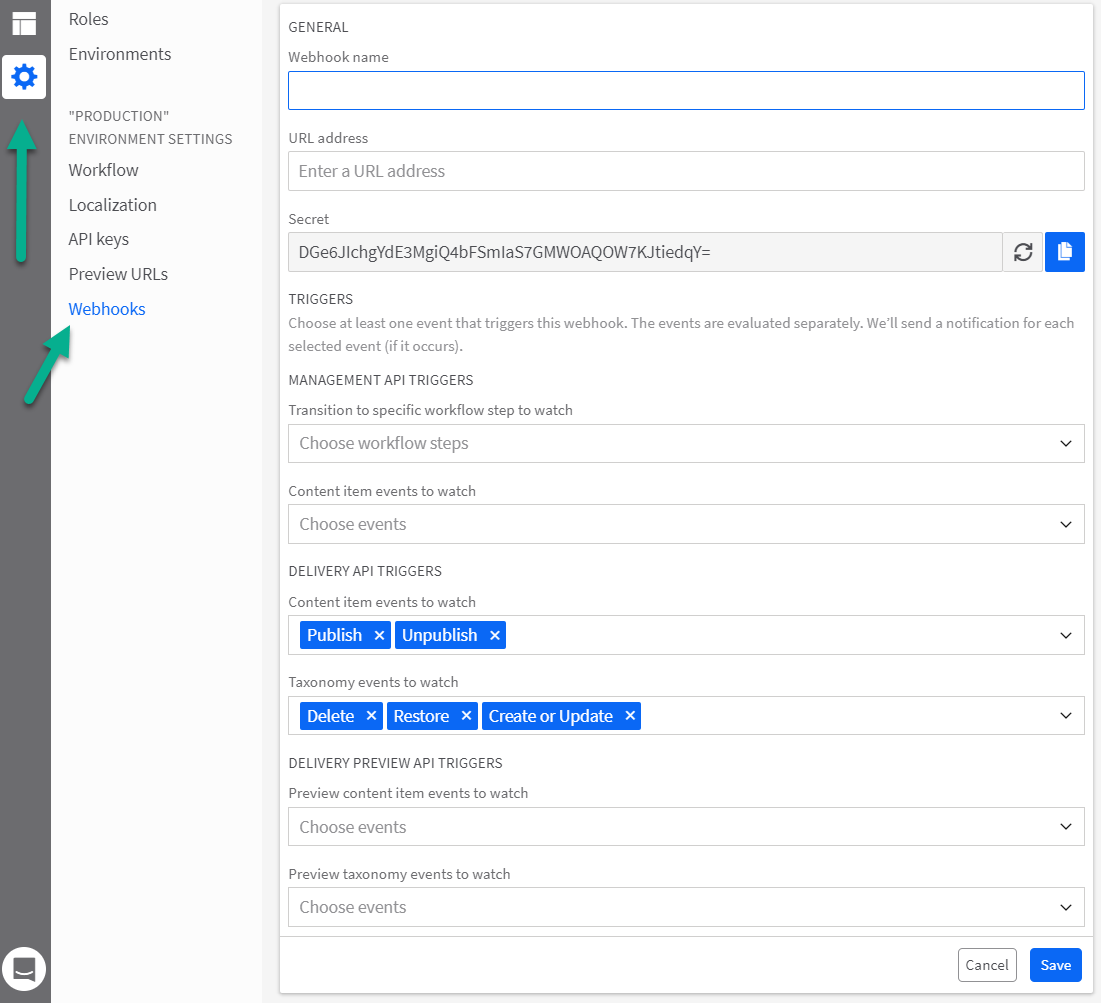The image size is (1101, 1003).
Task: Open the Intercom chat bubble
Action: tap(24, 968)
